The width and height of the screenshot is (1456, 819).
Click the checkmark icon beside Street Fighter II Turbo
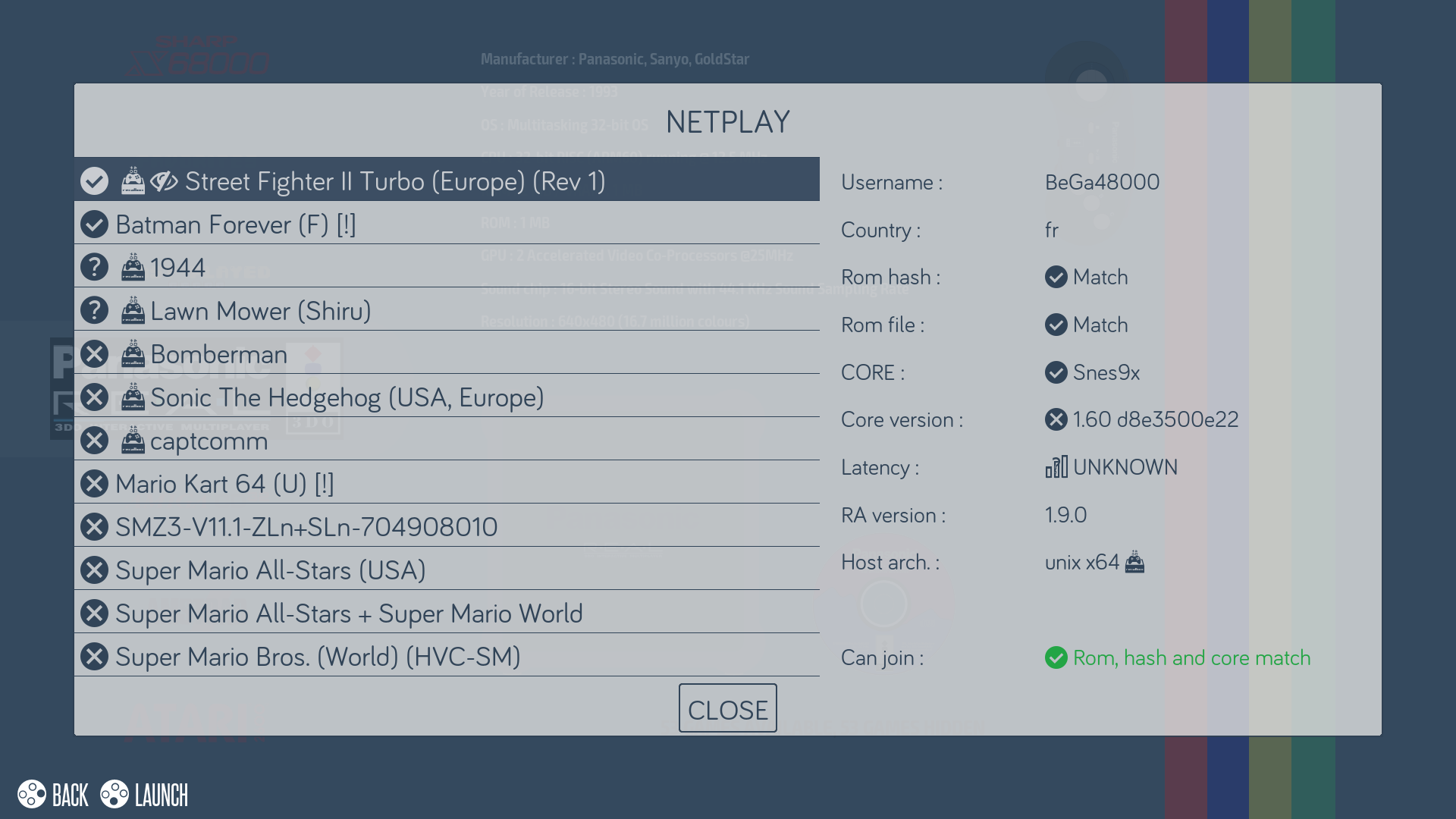(94, 181)
